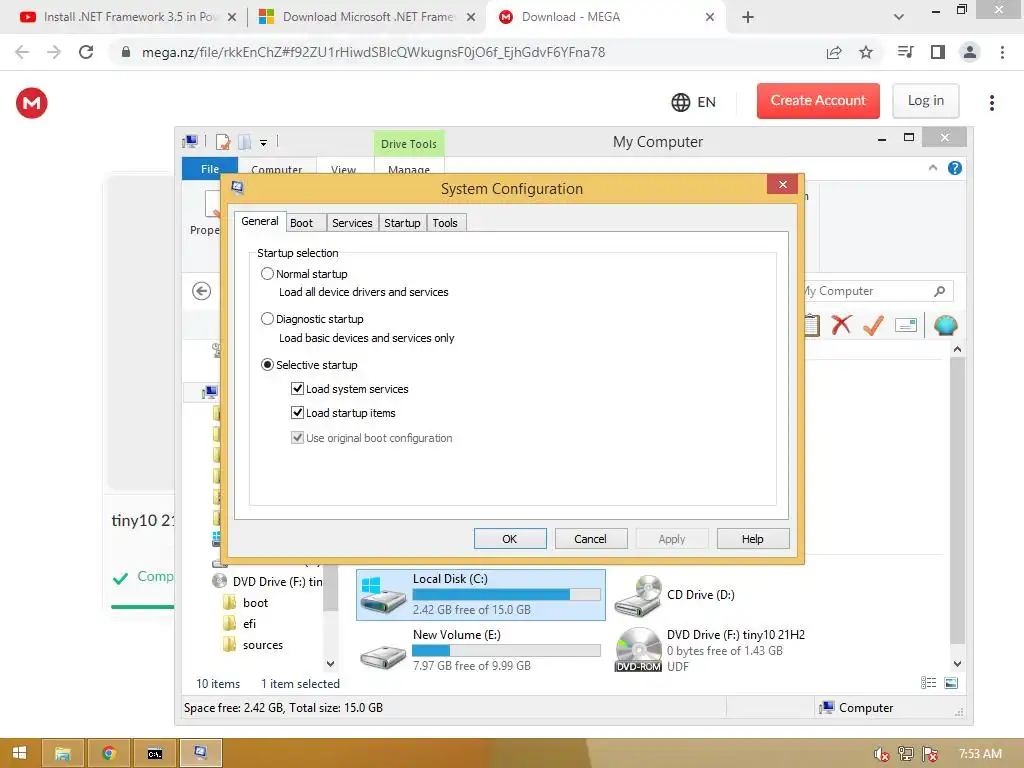Click the red delete X icon in My Computer
This screenshot has width=1024, height=768.
tap(841, 325)
